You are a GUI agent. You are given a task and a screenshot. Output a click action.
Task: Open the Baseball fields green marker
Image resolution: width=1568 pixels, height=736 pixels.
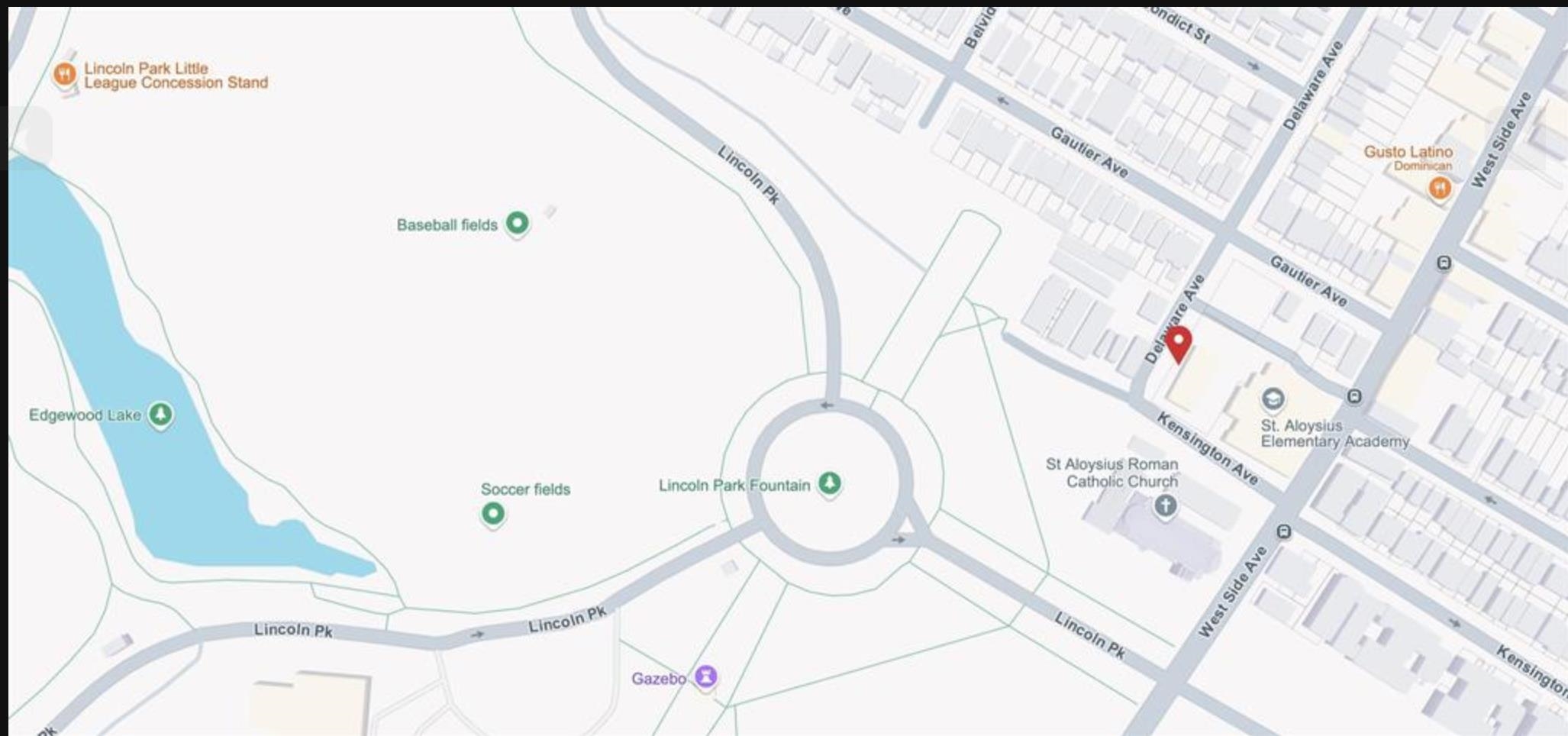[x=518, y=223]
